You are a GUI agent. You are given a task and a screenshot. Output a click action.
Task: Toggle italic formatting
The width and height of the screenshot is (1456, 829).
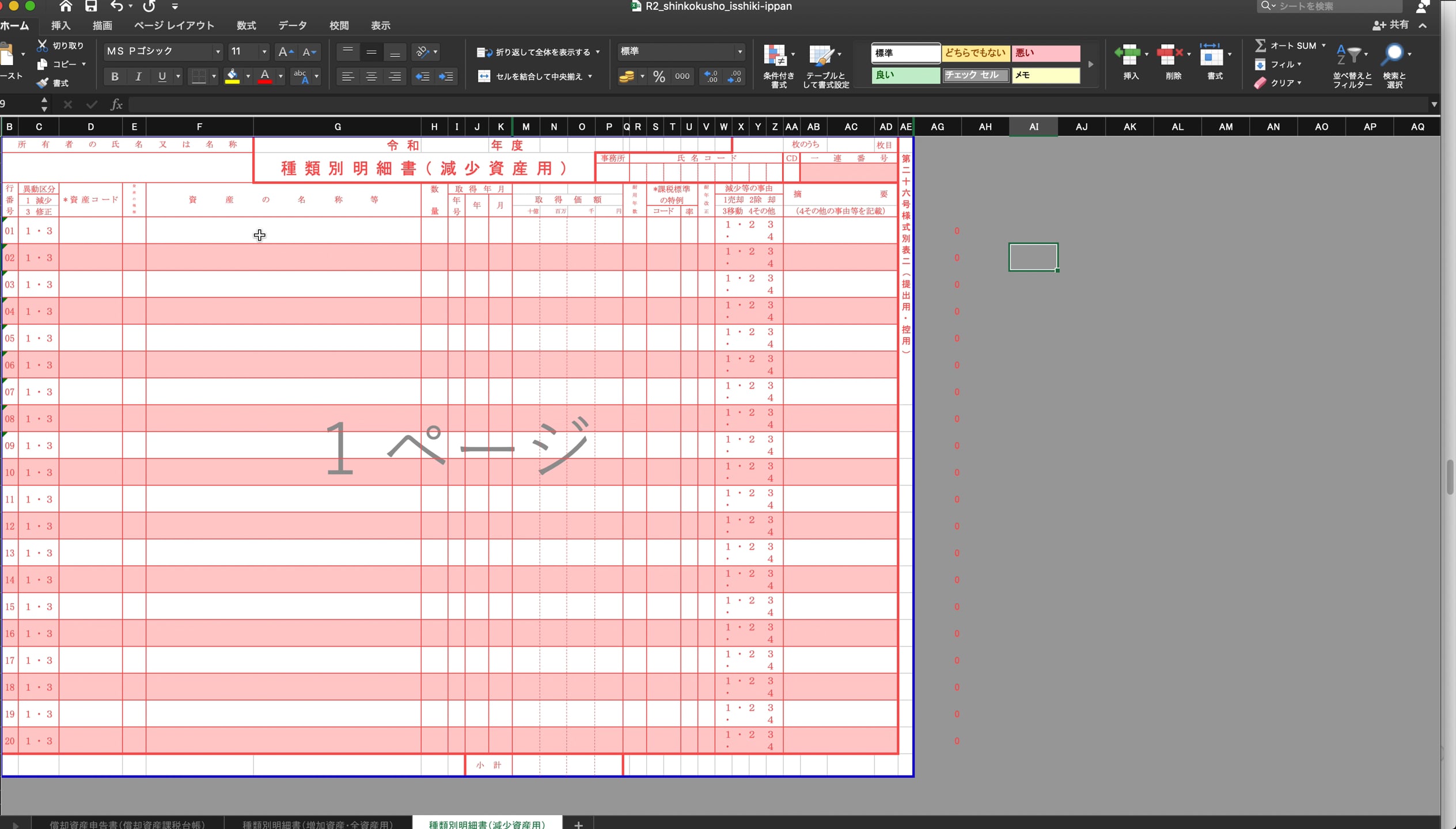(x=138, y=77)
